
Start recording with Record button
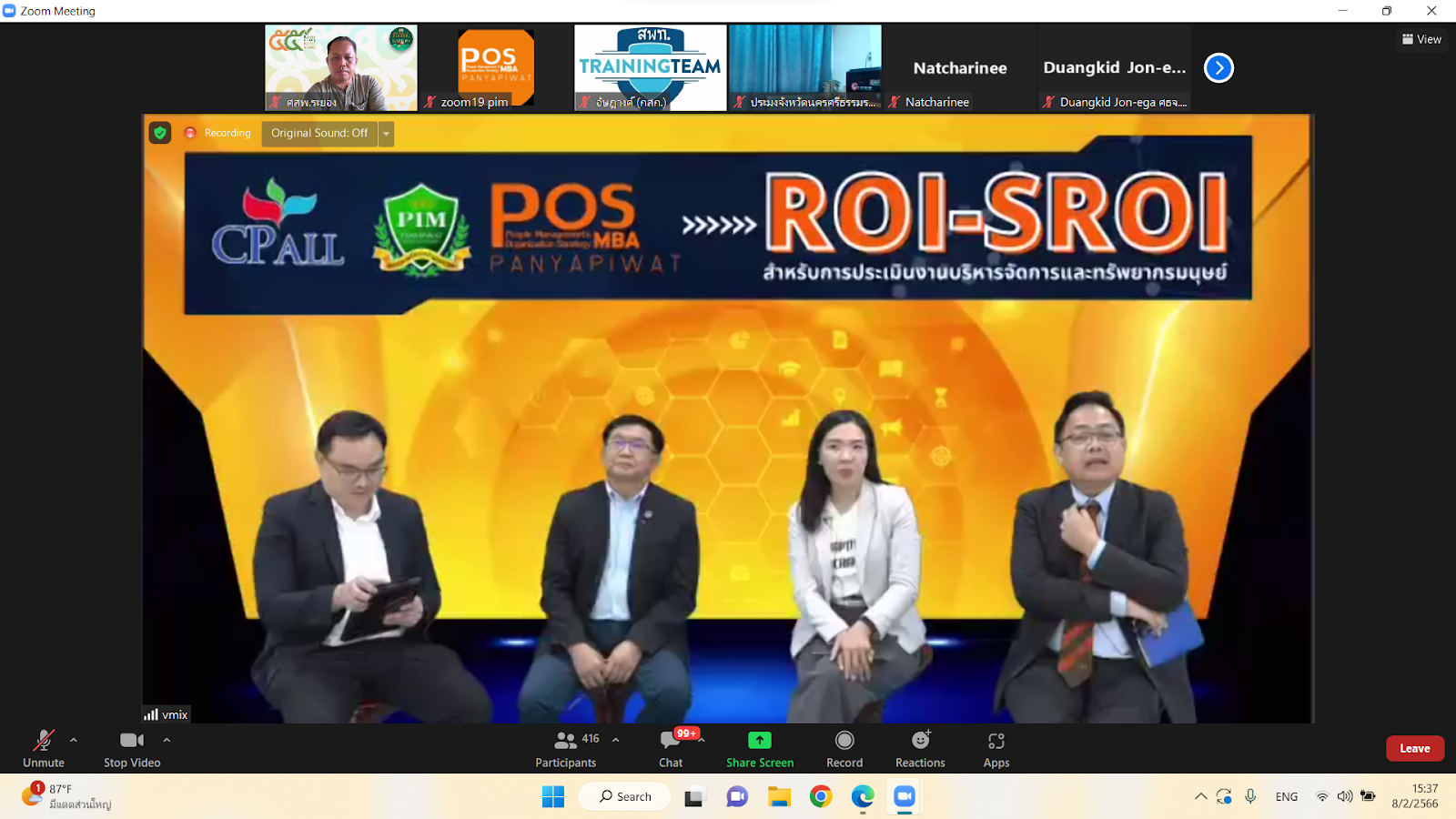pyautogui.click(x=844, y=749)
